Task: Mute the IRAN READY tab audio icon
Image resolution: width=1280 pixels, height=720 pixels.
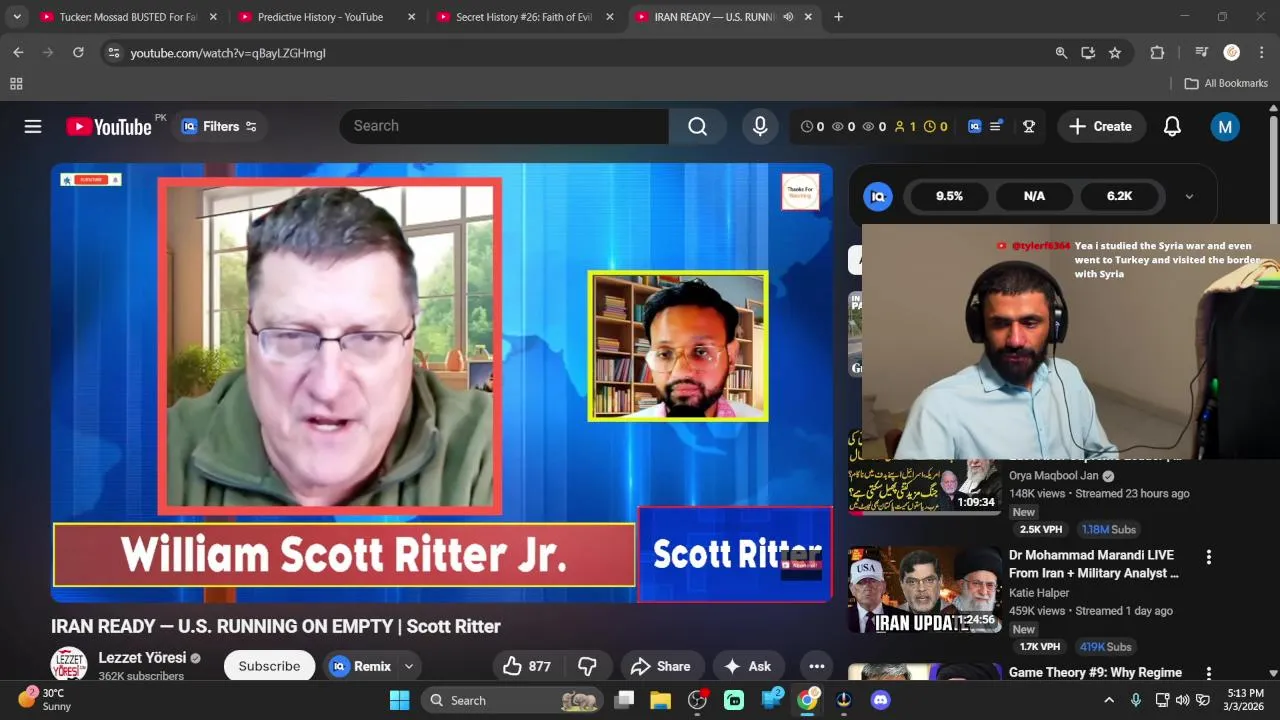Action: point(788,17)
